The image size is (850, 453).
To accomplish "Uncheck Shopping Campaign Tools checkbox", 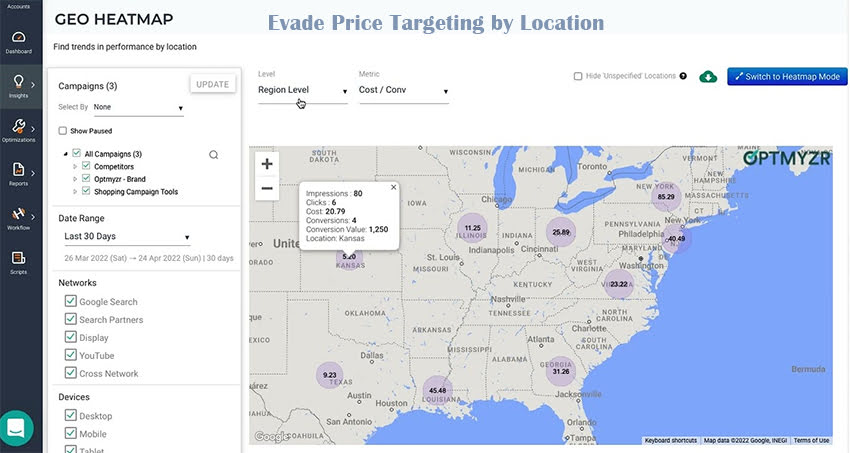I will click(x=86, y=191).
